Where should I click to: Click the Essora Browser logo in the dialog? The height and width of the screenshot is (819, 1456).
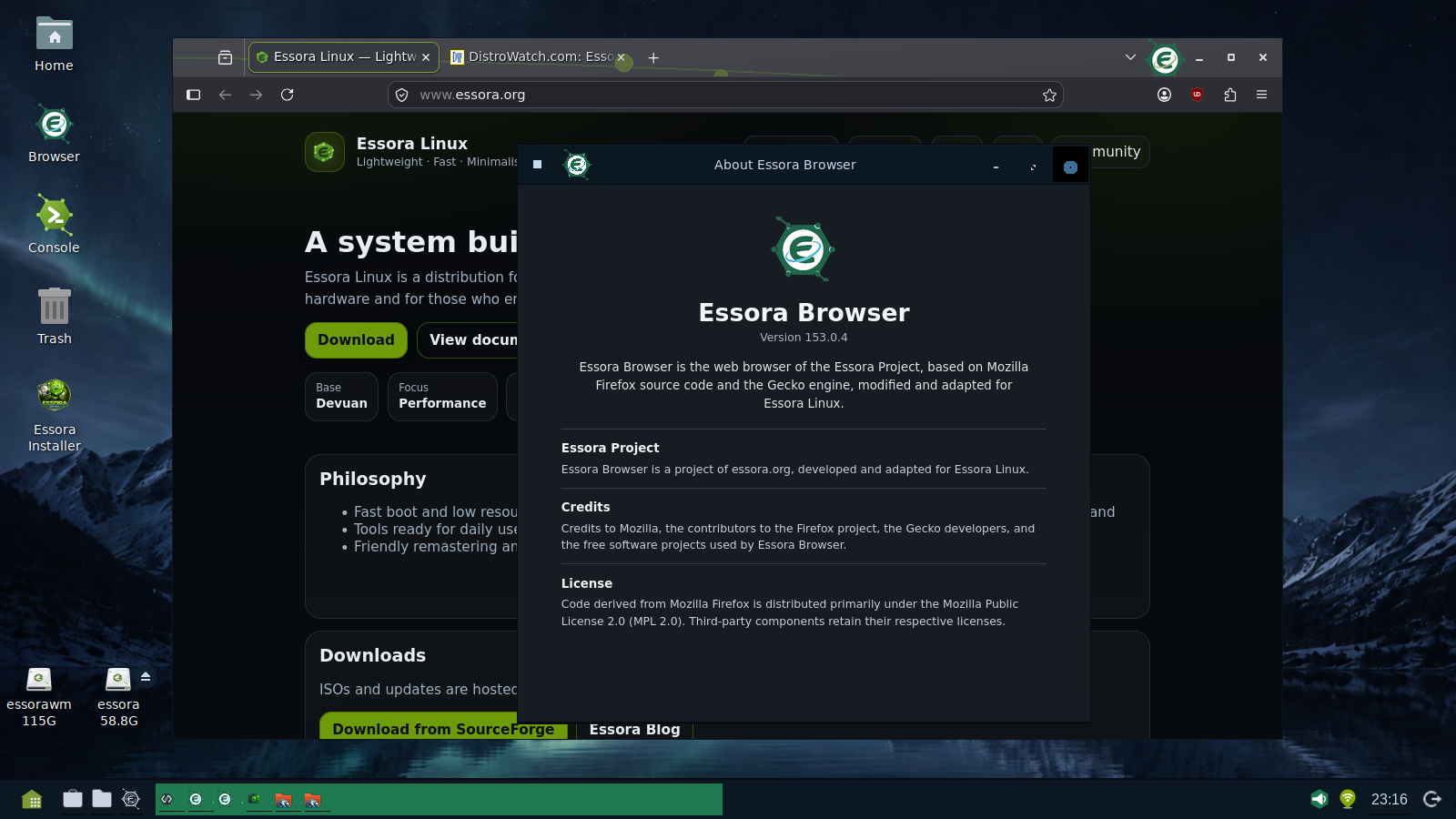point(804,248)
